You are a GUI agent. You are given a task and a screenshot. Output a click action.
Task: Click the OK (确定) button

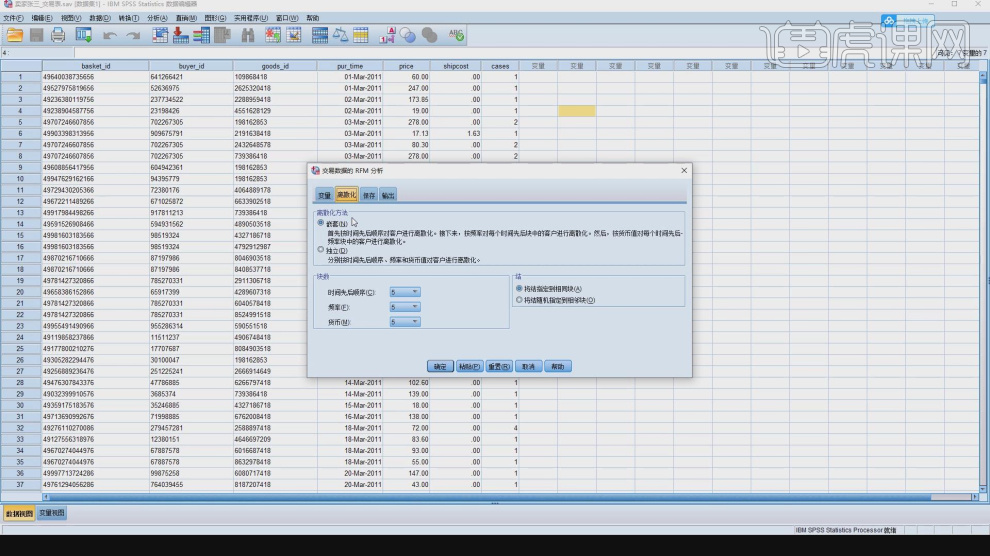tap(440, 367)
